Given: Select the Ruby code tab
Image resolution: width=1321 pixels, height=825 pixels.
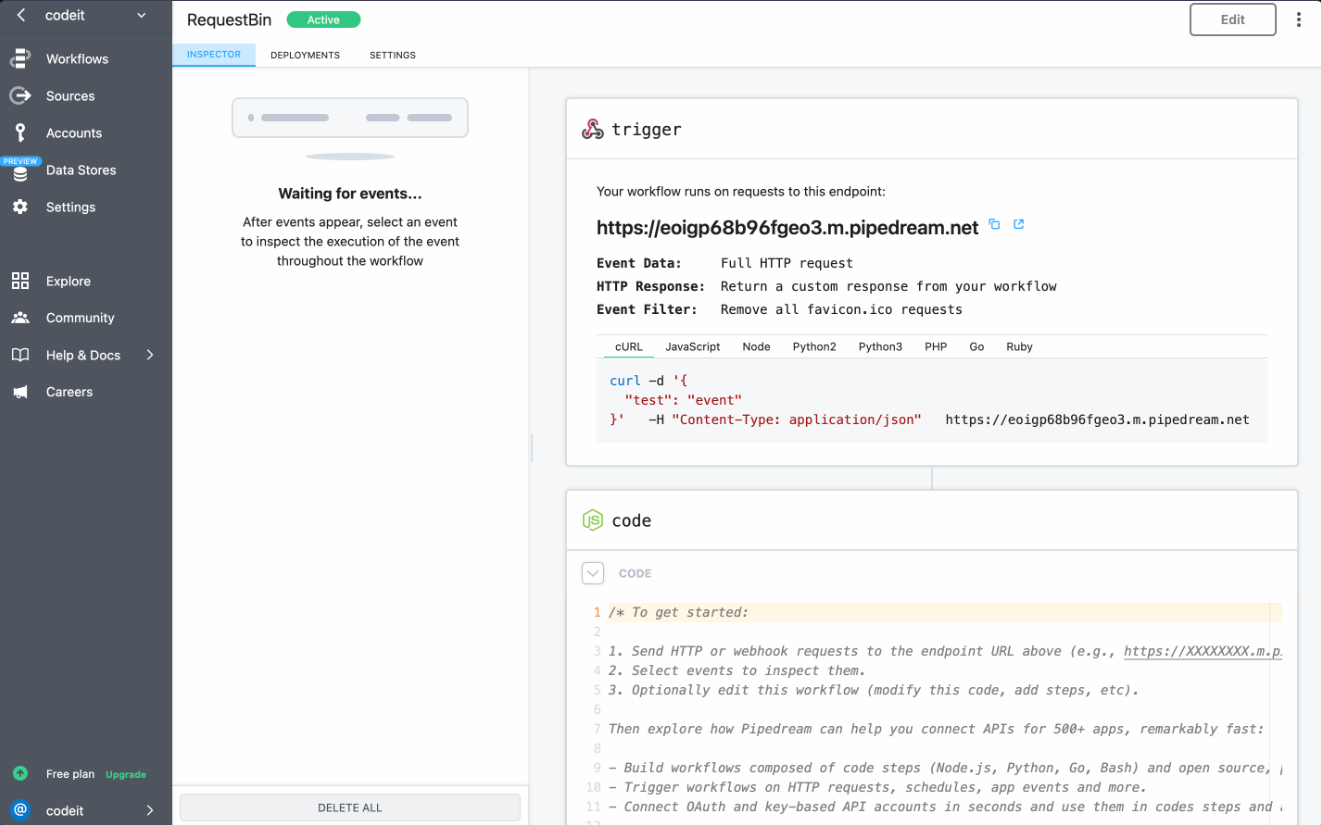Looking at the screenshot, I should click(x=1020, y=347).
